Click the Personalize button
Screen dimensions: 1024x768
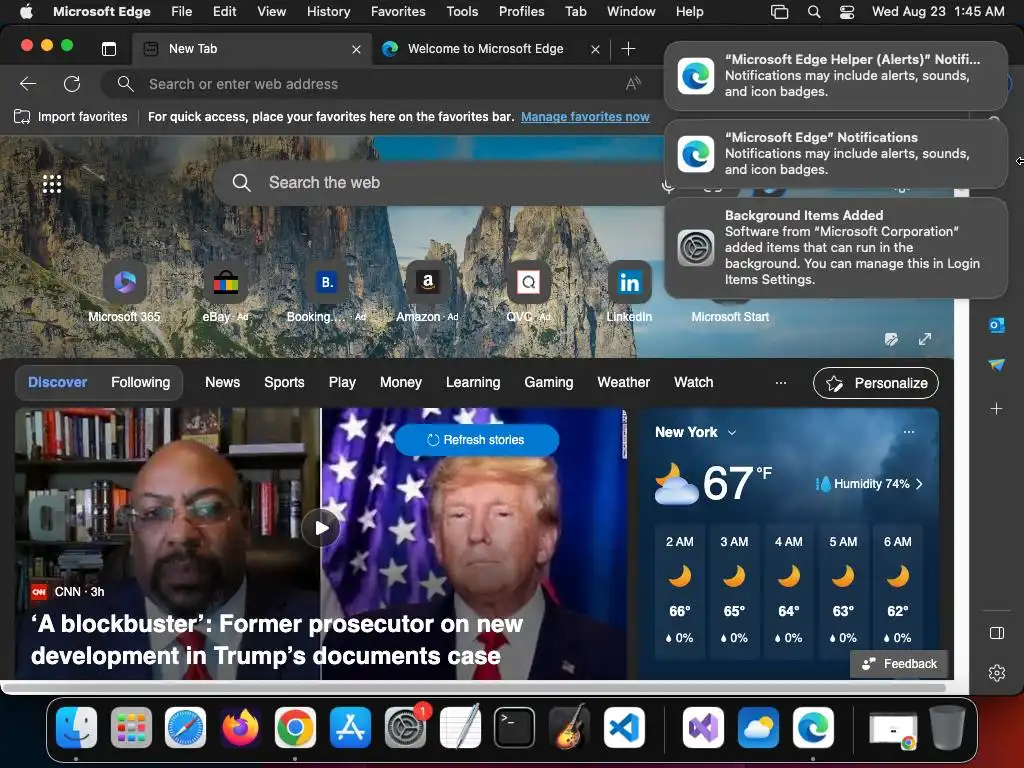pos(876,383)
